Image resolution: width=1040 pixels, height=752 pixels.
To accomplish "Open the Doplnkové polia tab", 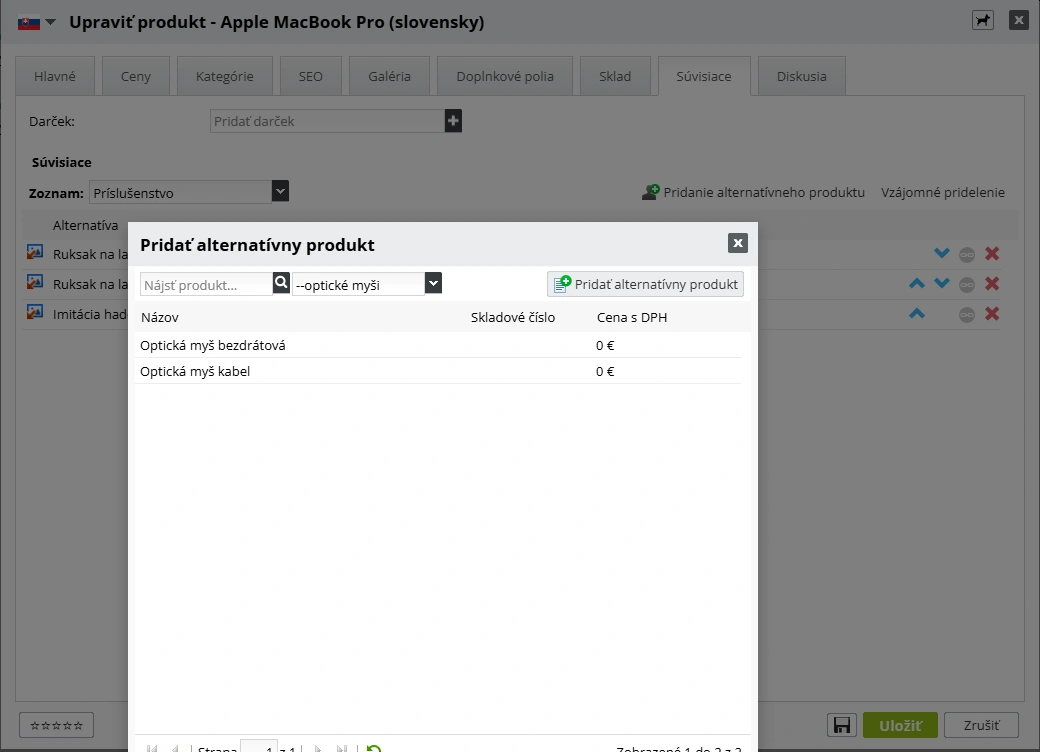I will (x=505, y=76).
